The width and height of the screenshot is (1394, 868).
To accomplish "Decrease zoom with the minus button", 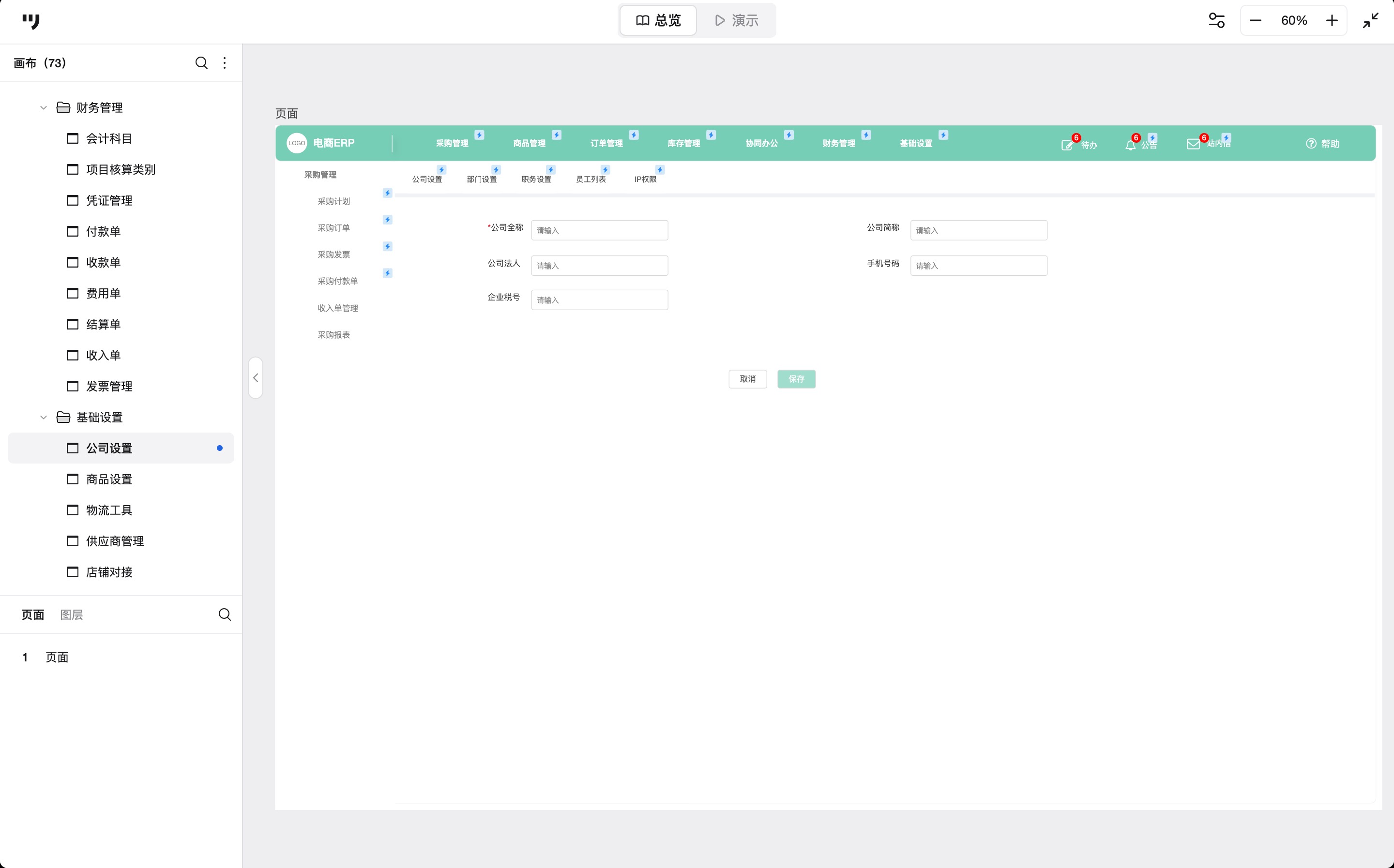I will pyautogui.click(x=1255, y=21).
